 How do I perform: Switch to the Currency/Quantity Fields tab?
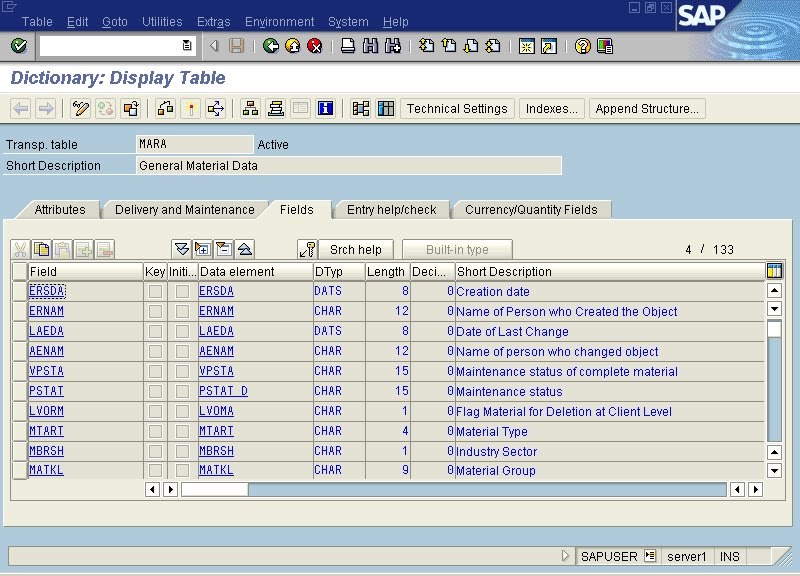point(531,210)
